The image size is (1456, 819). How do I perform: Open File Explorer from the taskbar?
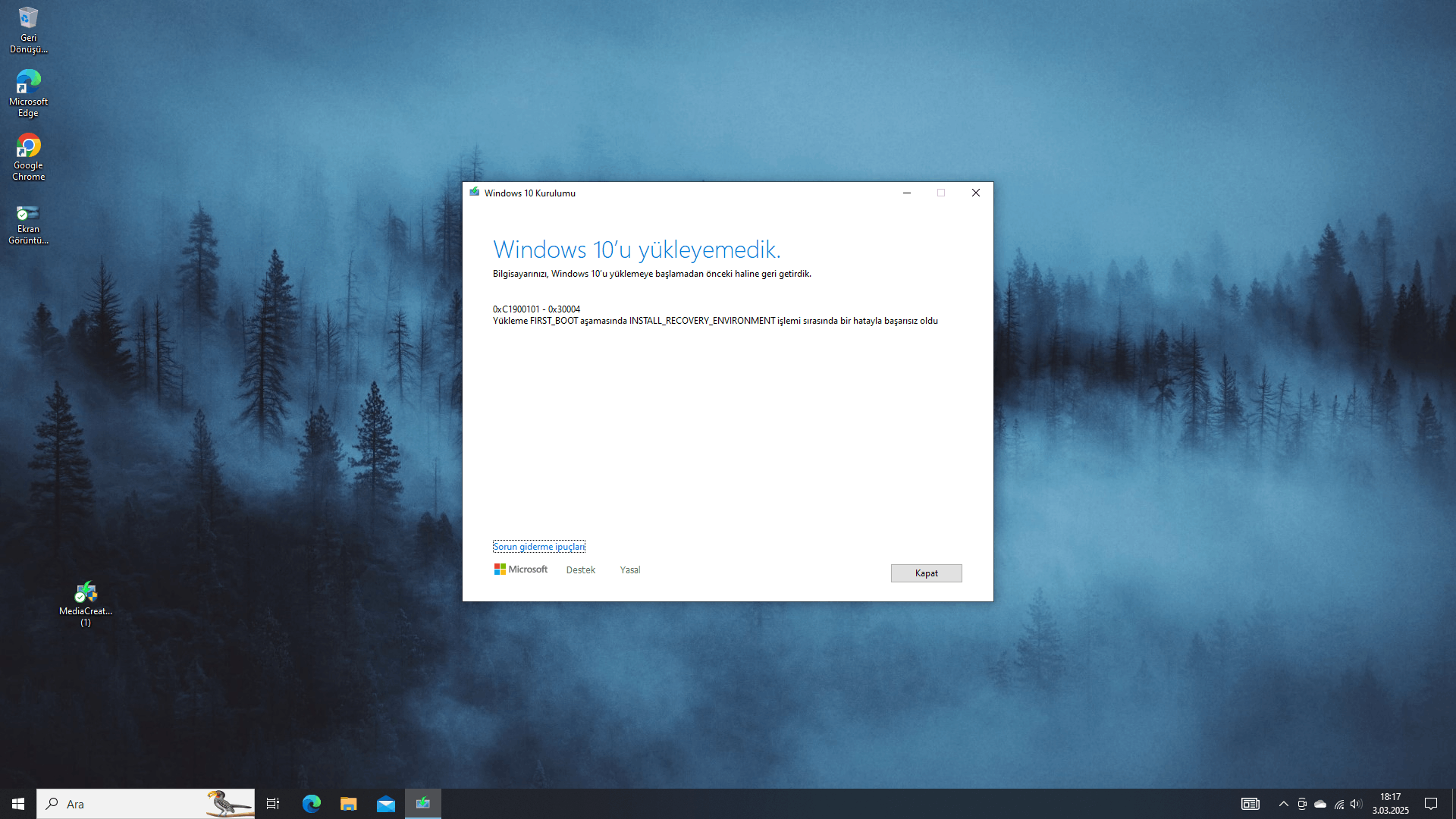(348, 804)
